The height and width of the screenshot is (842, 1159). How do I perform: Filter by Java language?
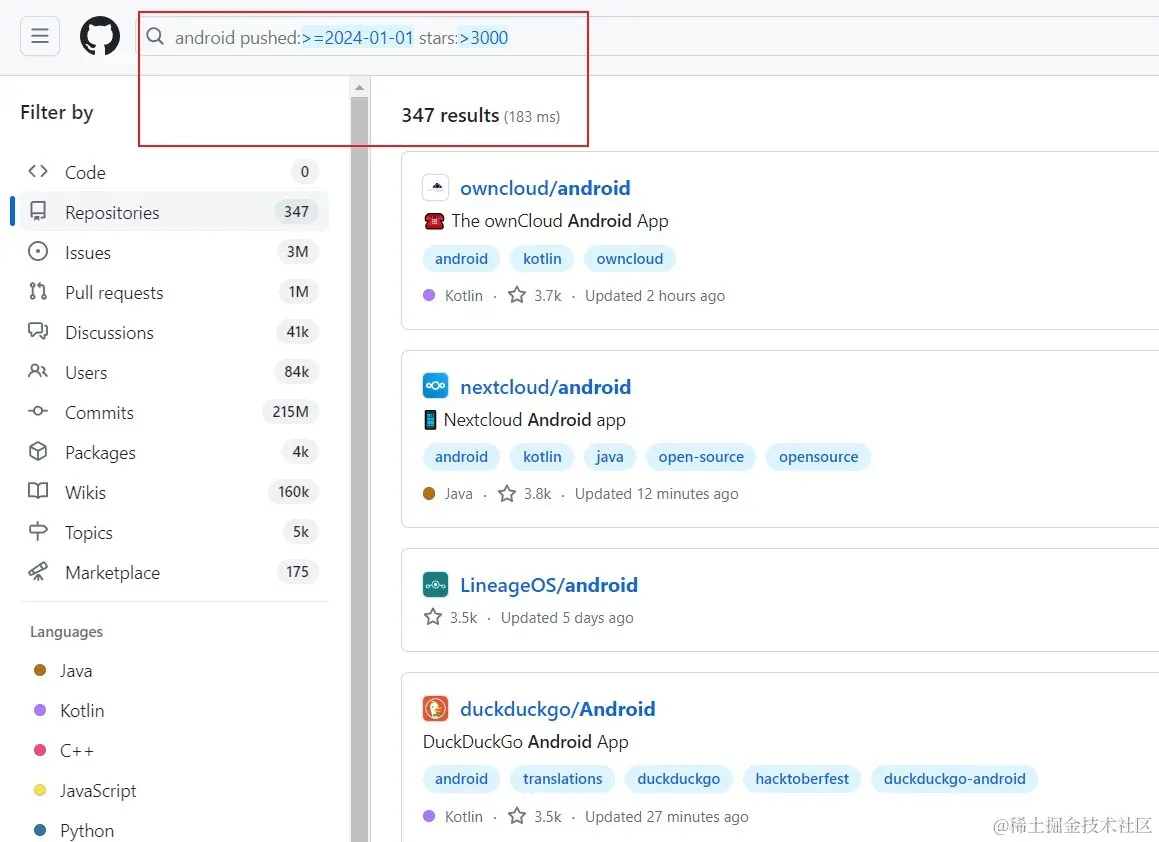pyautogui.click(x=75, y=670)
